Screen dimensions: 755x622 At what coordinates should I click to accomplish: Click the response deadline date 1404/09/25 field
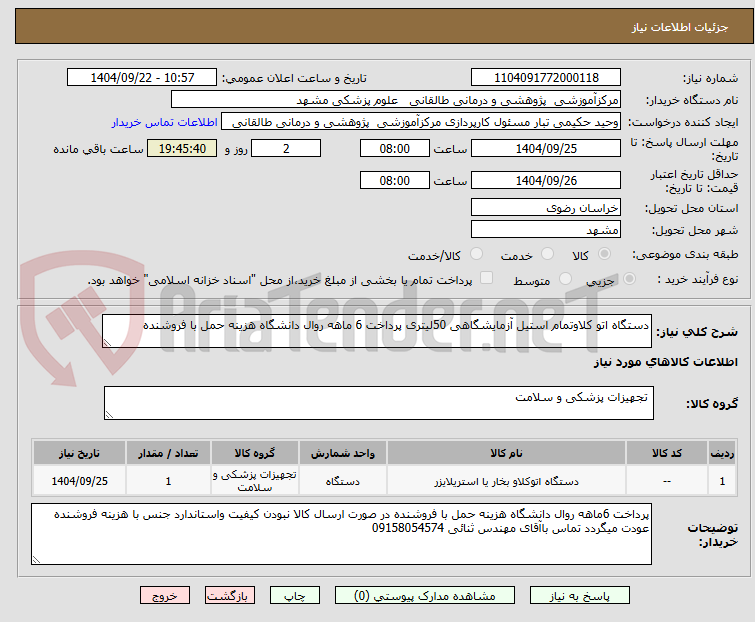[x=546, y=148]
